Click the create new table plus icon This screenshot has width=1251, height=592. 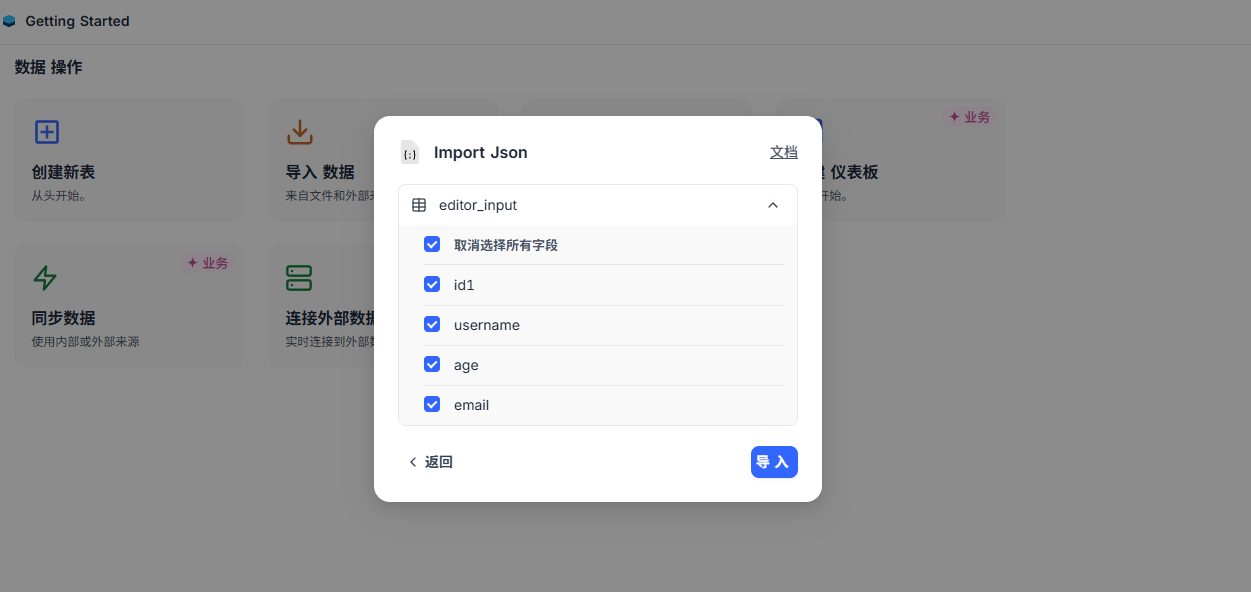(x=47, y=132)
